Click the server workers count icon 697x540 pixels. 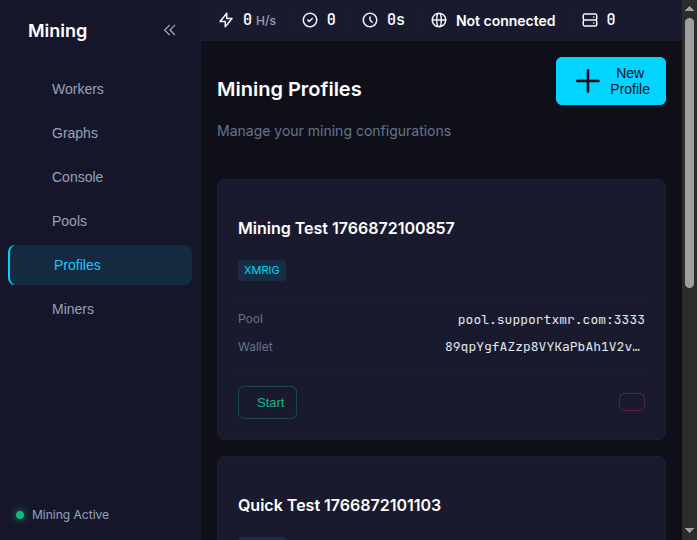coord(590,20)
